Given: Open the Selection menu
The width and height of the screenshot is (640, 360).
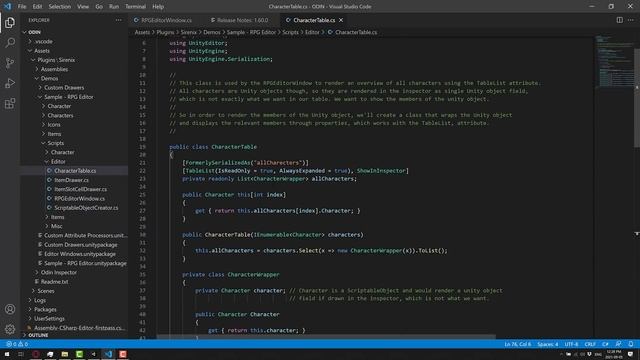Looking at the screenshot, I should [60, 7].
